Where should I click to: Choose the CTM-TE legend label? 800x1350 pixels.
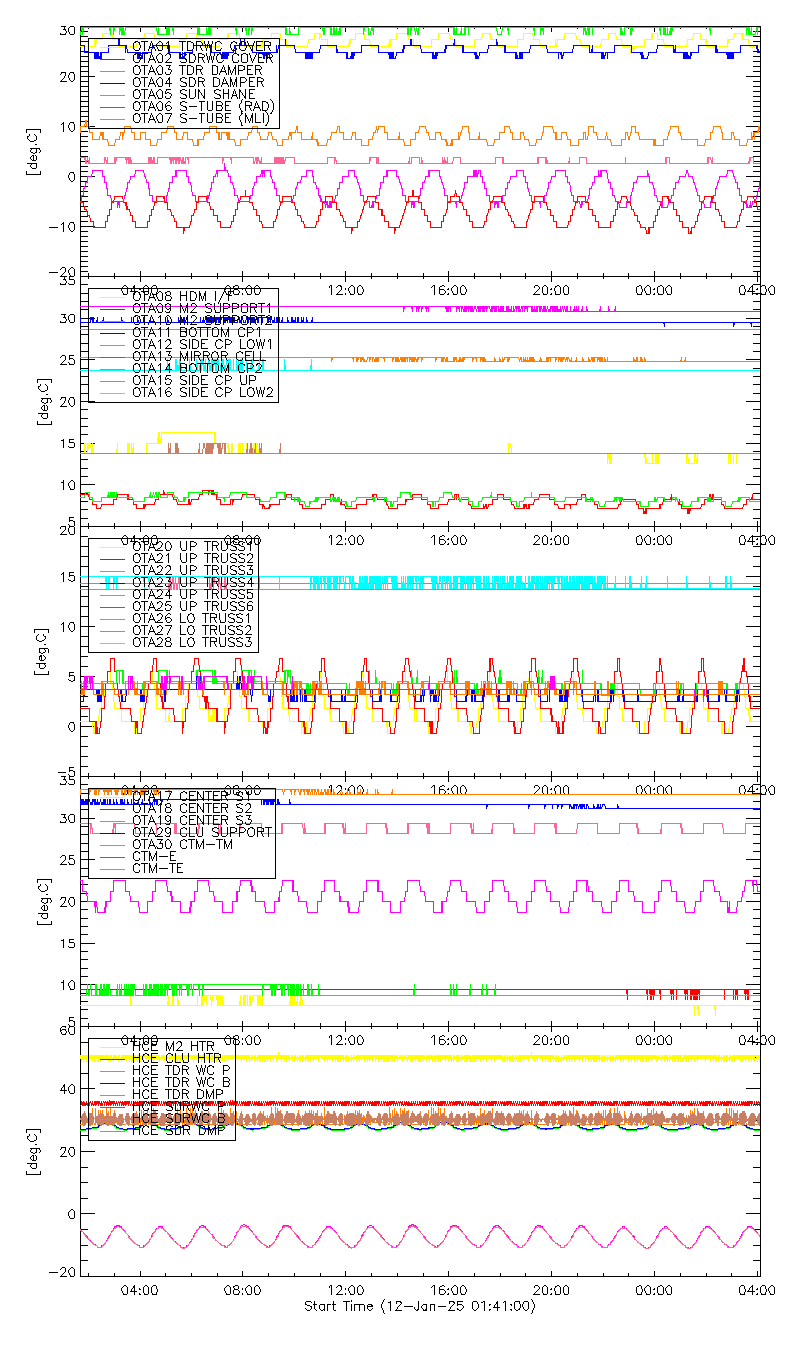pos(157,868)
